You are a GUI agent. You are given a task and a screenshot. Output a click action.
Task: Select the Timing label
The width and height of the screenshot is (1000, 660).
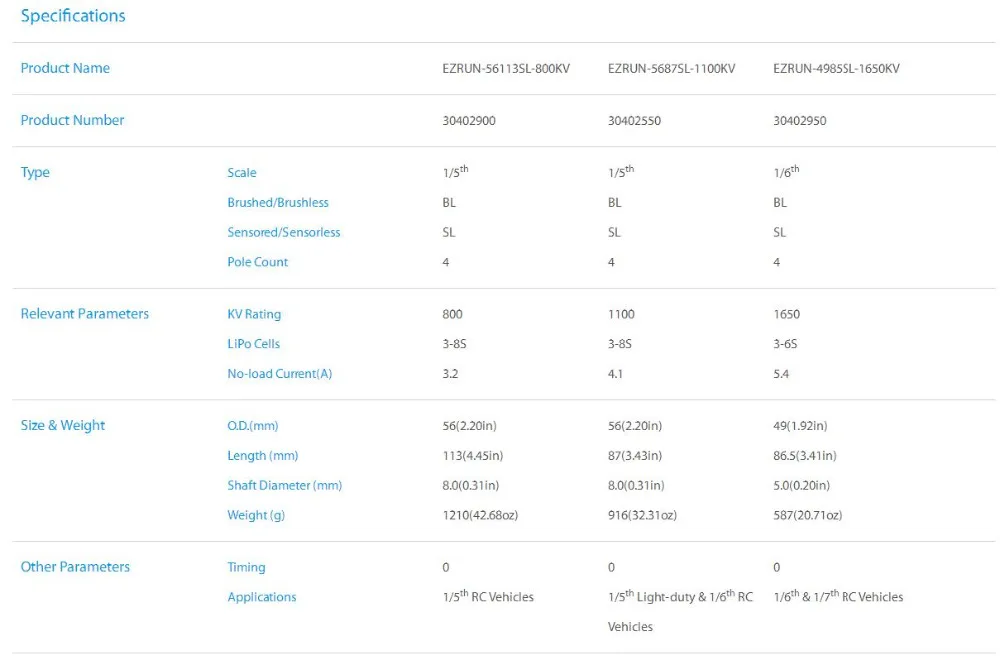click(246, 568)
